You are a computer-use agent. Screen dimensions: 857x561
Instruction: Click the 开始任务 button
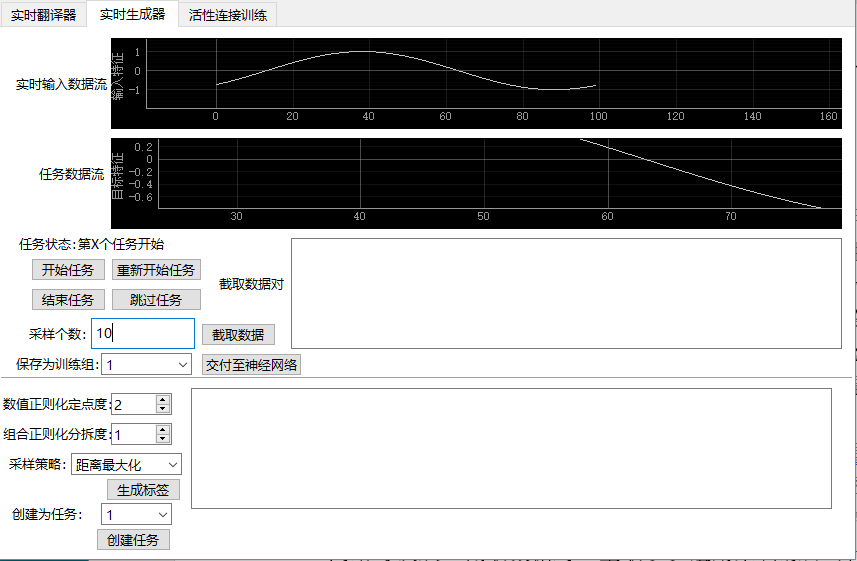point(68,270)
